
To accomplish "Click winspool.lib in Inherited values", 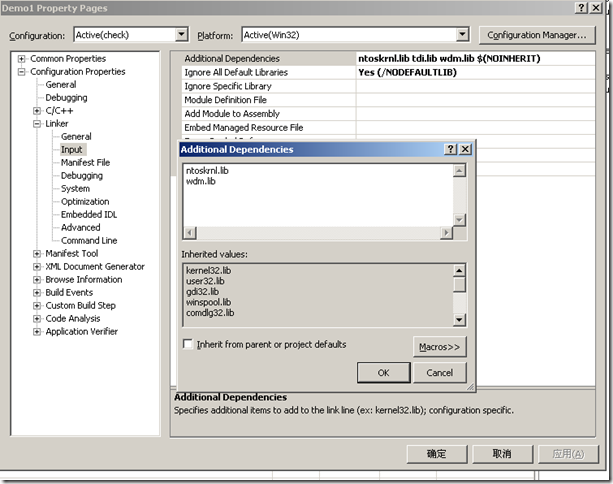I will [208, 302].
